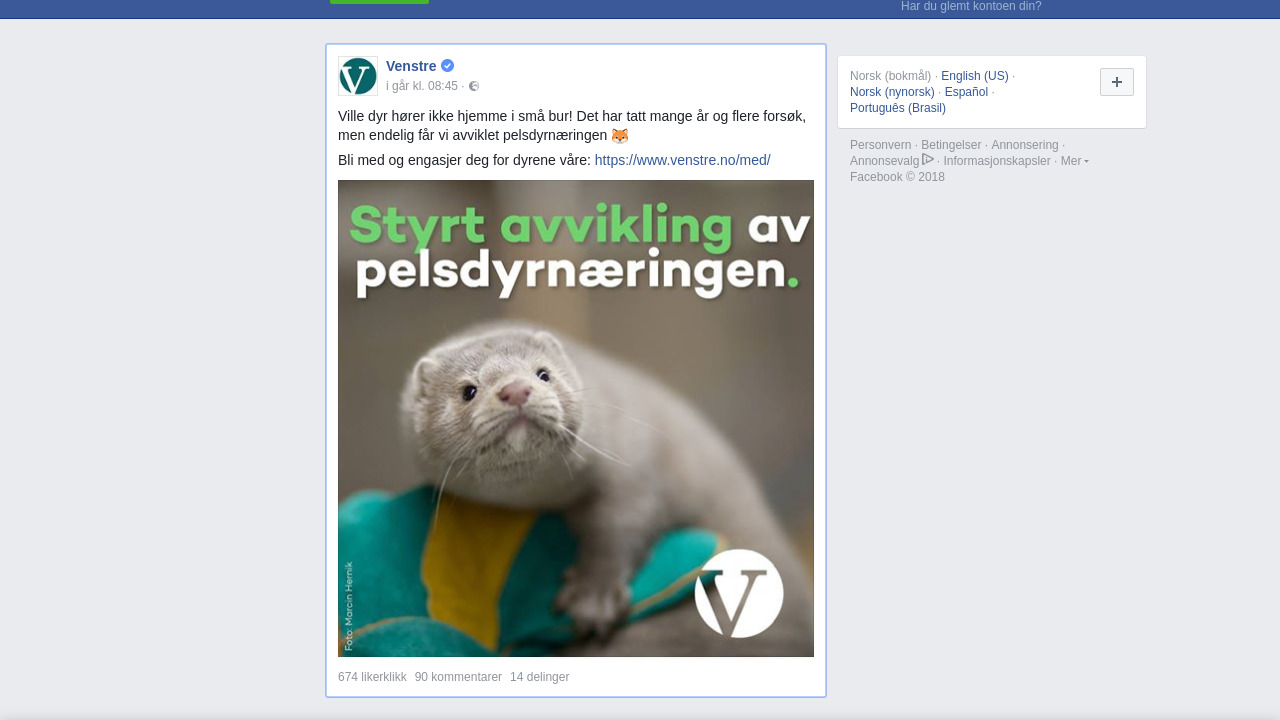Click the white V logo on the photo
The height and width of the screenshot is (720, 1280).
click(739, 593)
